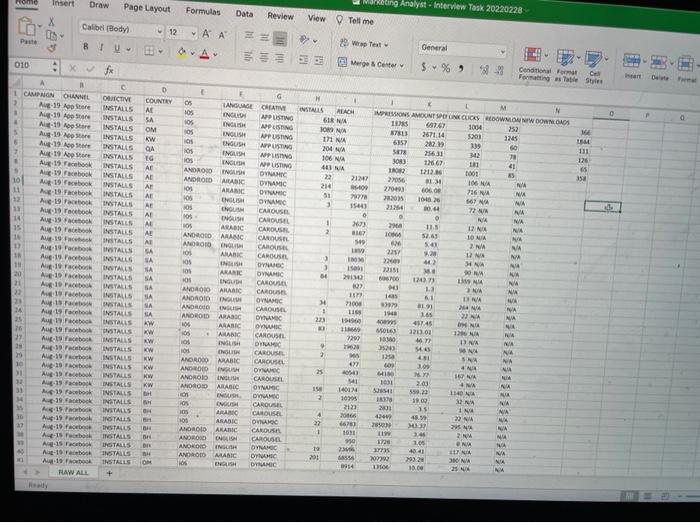700x523 pixels.
Task: Open the View ribbon tab
Action: pyautogui.click(x=317, y=18)
